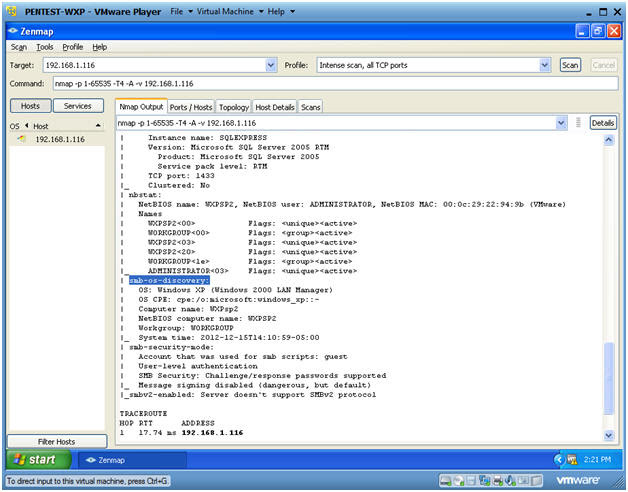Screen dimensions: 628x492
Task: Click the Filter Hosts button
Action: 56,442
